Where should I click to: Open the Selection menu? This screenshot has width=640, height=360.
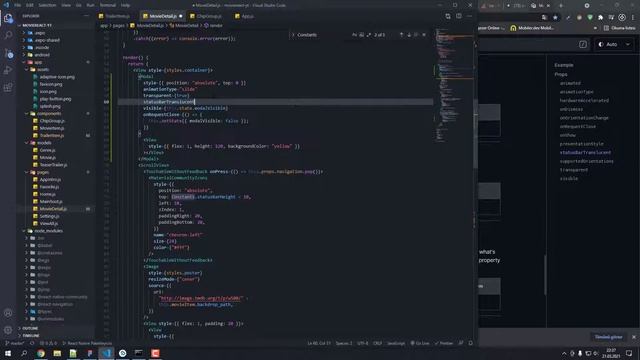pos(47,5)
